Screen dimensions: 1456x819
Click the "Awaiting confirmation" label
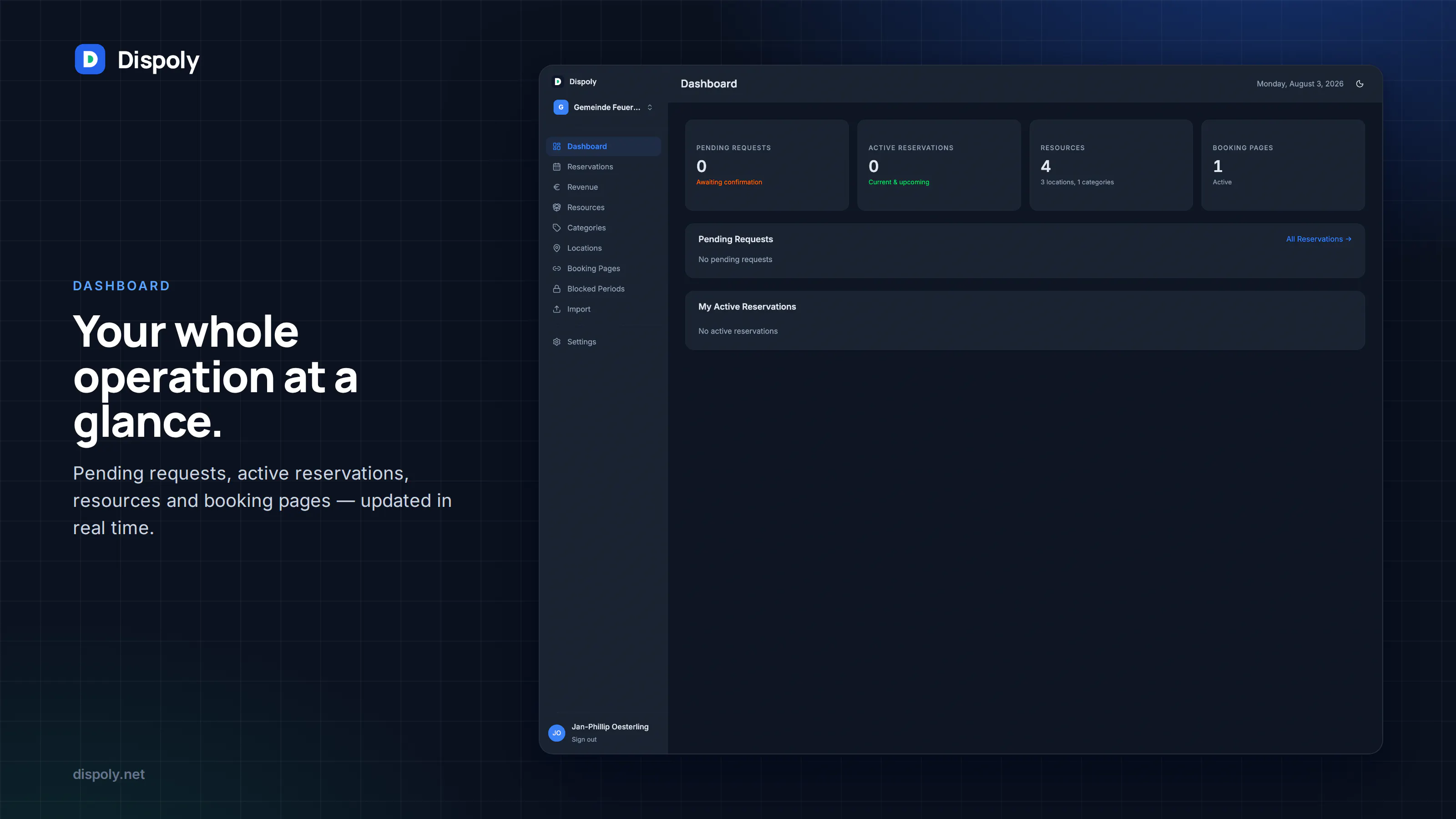729,182
